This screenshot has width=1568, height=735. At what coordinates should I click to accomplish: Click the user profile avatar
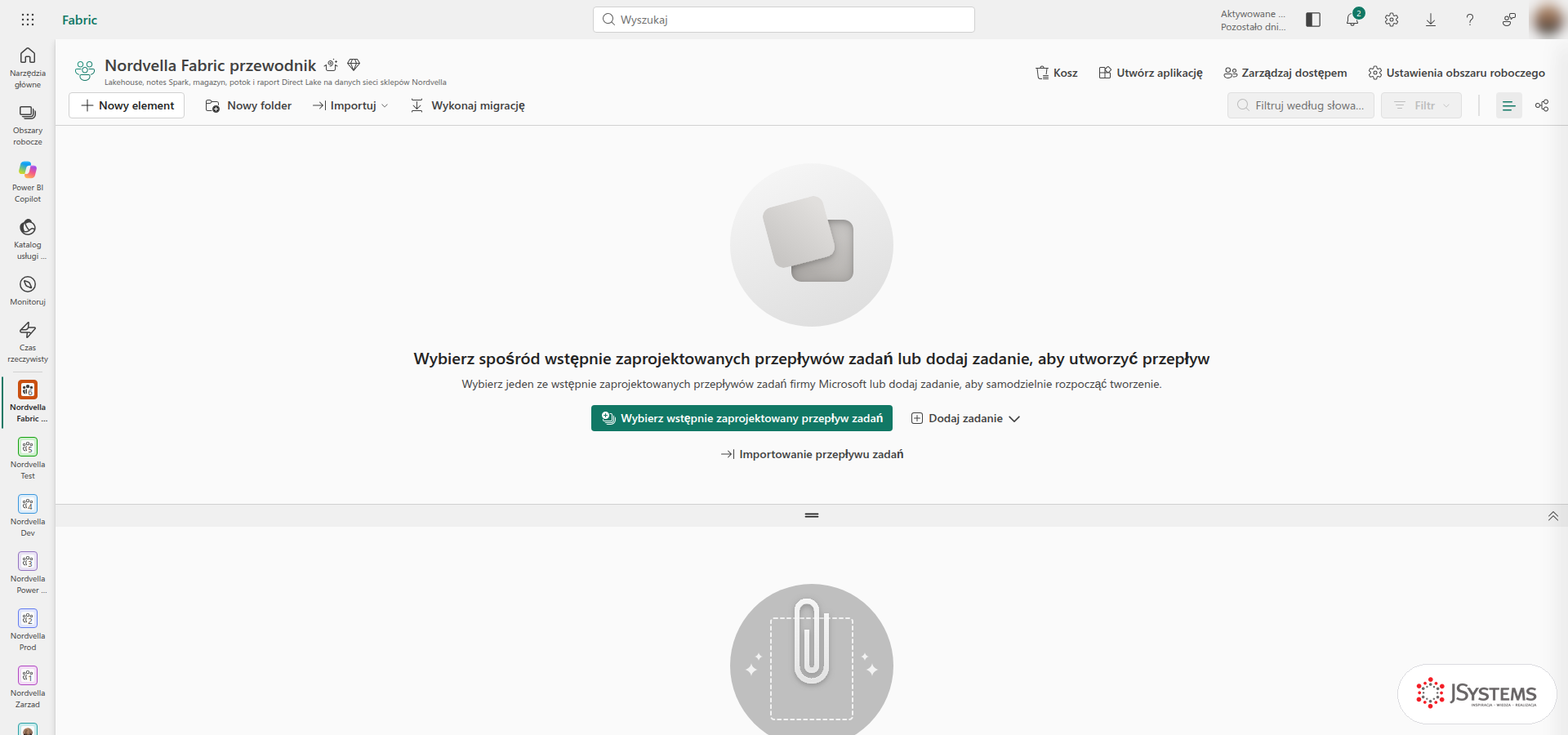[1548, 20]
